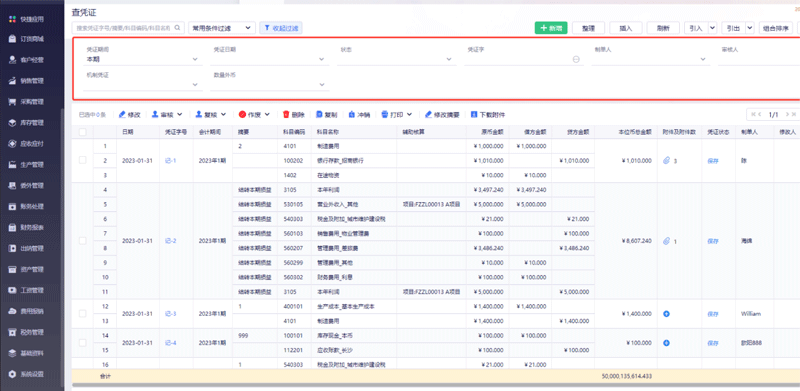Open voucher link 记-3
Viewport: 800px width, 391px height.
click(170, 313)
